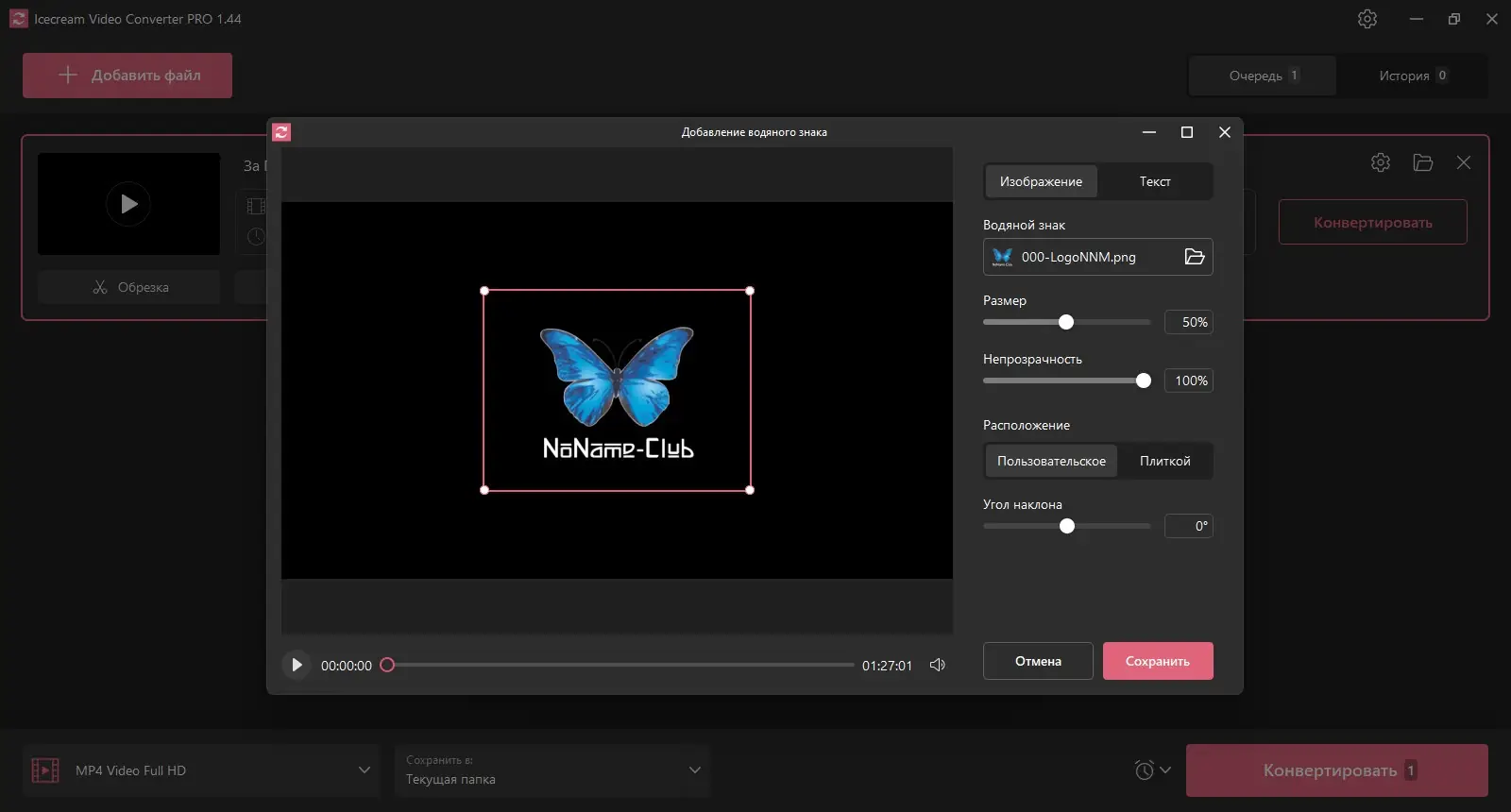Viewport: 1511px width, 812px height.
Task: Click the Добавить файл button
Action: point(127,76)
